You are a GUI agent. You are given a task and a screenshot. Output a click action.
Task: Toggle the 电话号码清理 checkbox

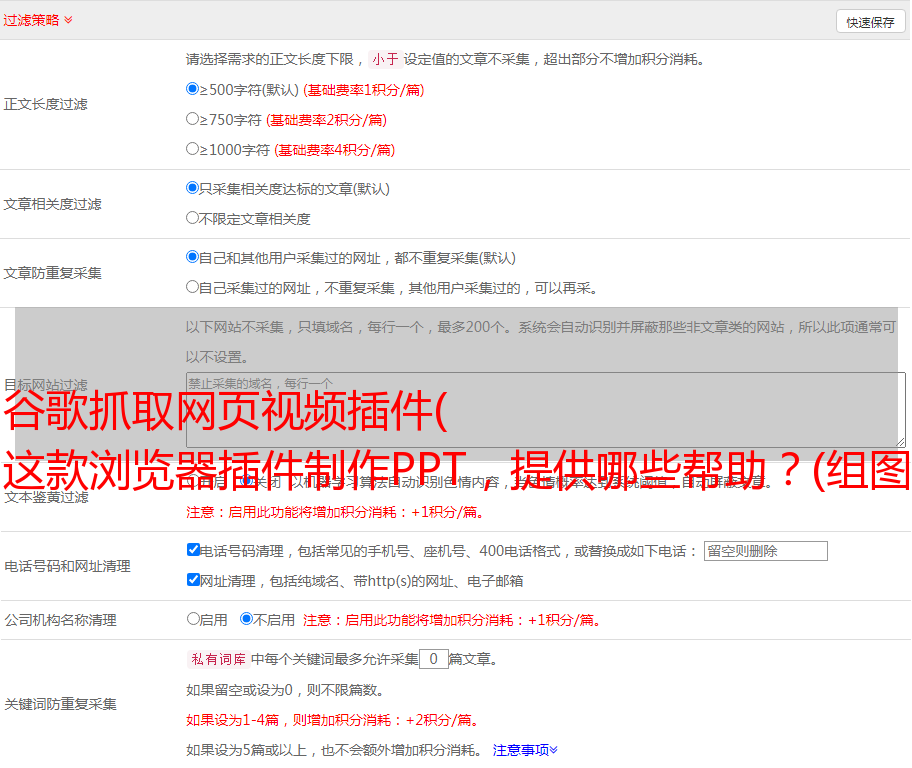click(193, 550)
